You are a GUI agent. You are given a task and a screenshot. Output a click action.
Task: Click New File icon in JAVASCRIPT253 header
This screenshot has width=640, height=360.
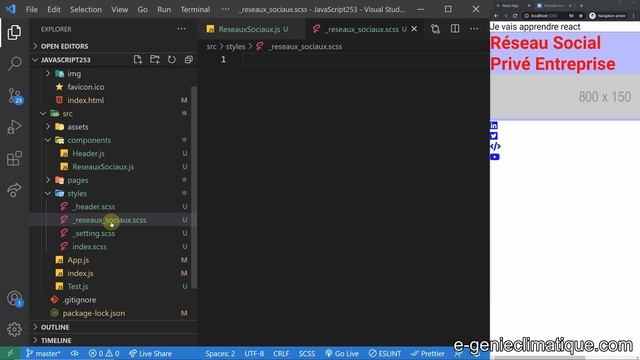click(138, 60)
